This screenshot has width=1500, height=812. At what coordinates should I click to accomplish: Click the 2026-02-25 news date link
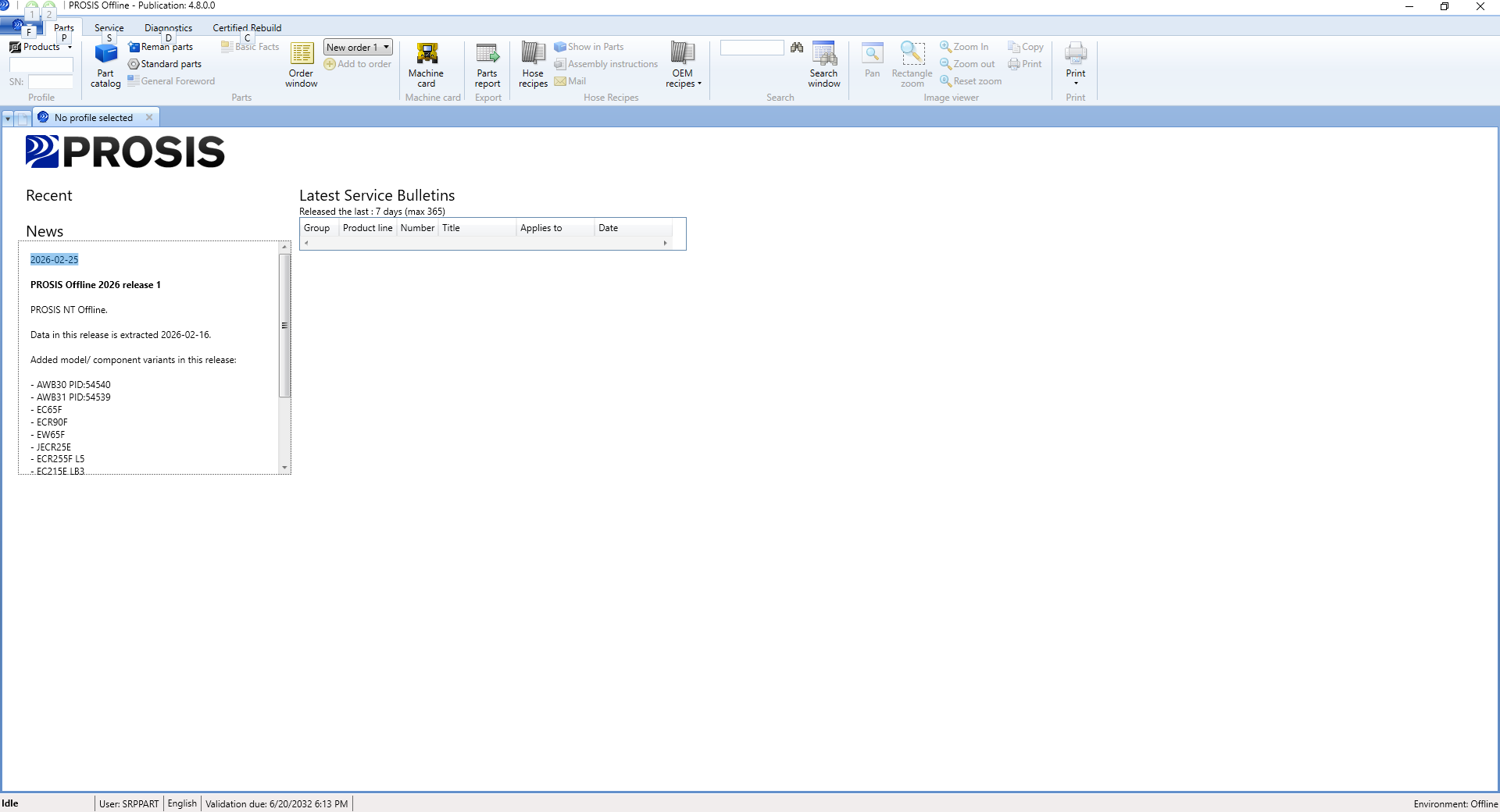click(54, 260)
